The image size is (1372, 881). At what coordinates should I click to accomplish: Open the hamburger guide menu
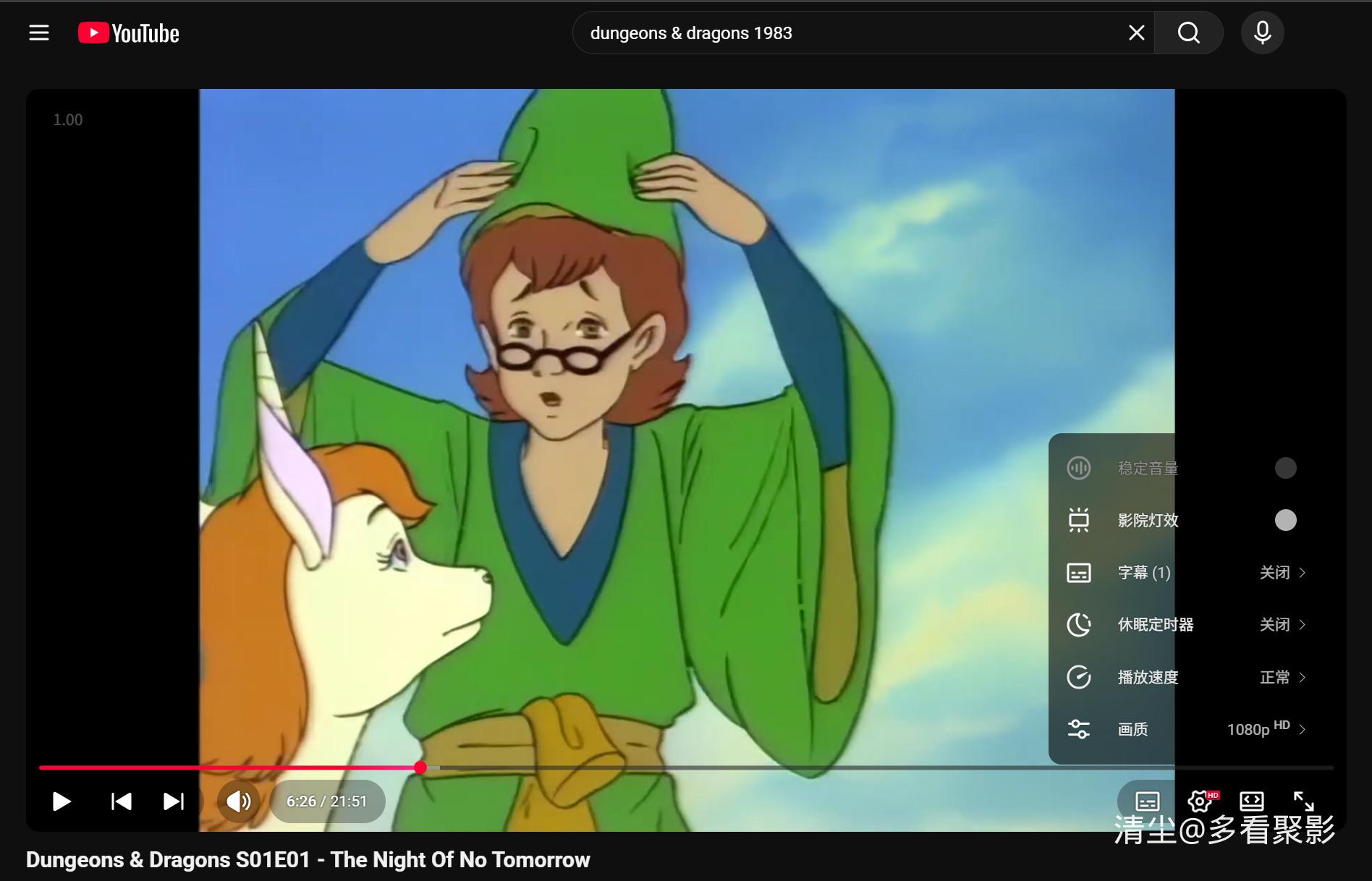click(39, 33)
